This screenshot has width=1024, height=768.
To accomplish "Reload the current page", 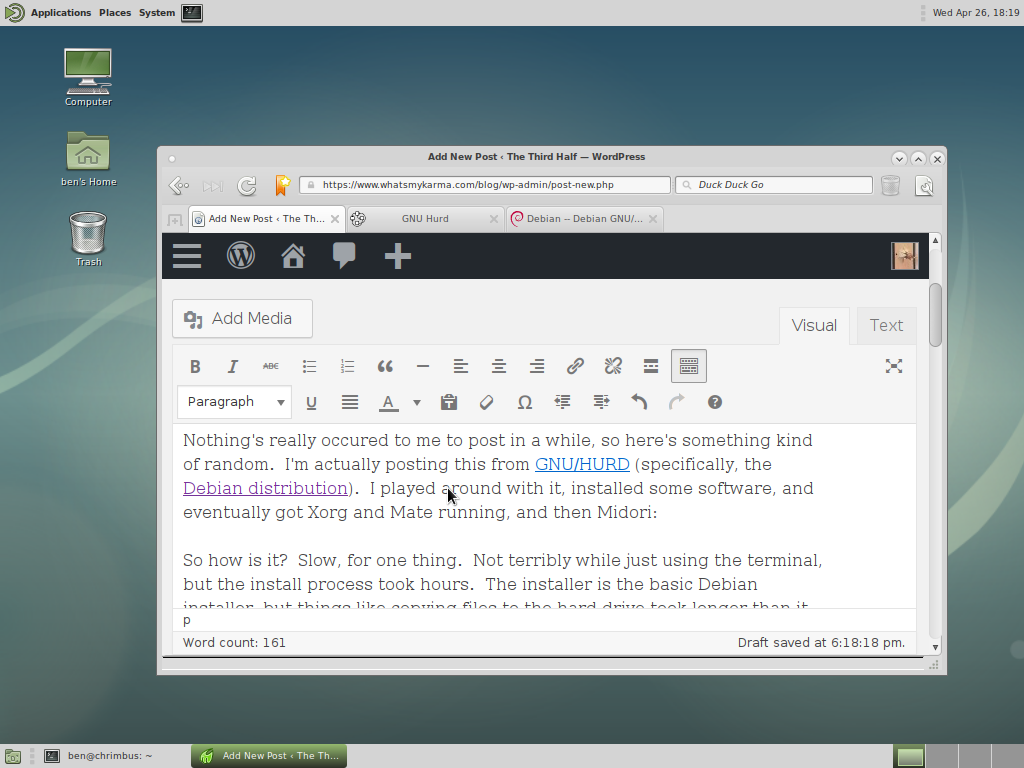I will click(246, 185).
